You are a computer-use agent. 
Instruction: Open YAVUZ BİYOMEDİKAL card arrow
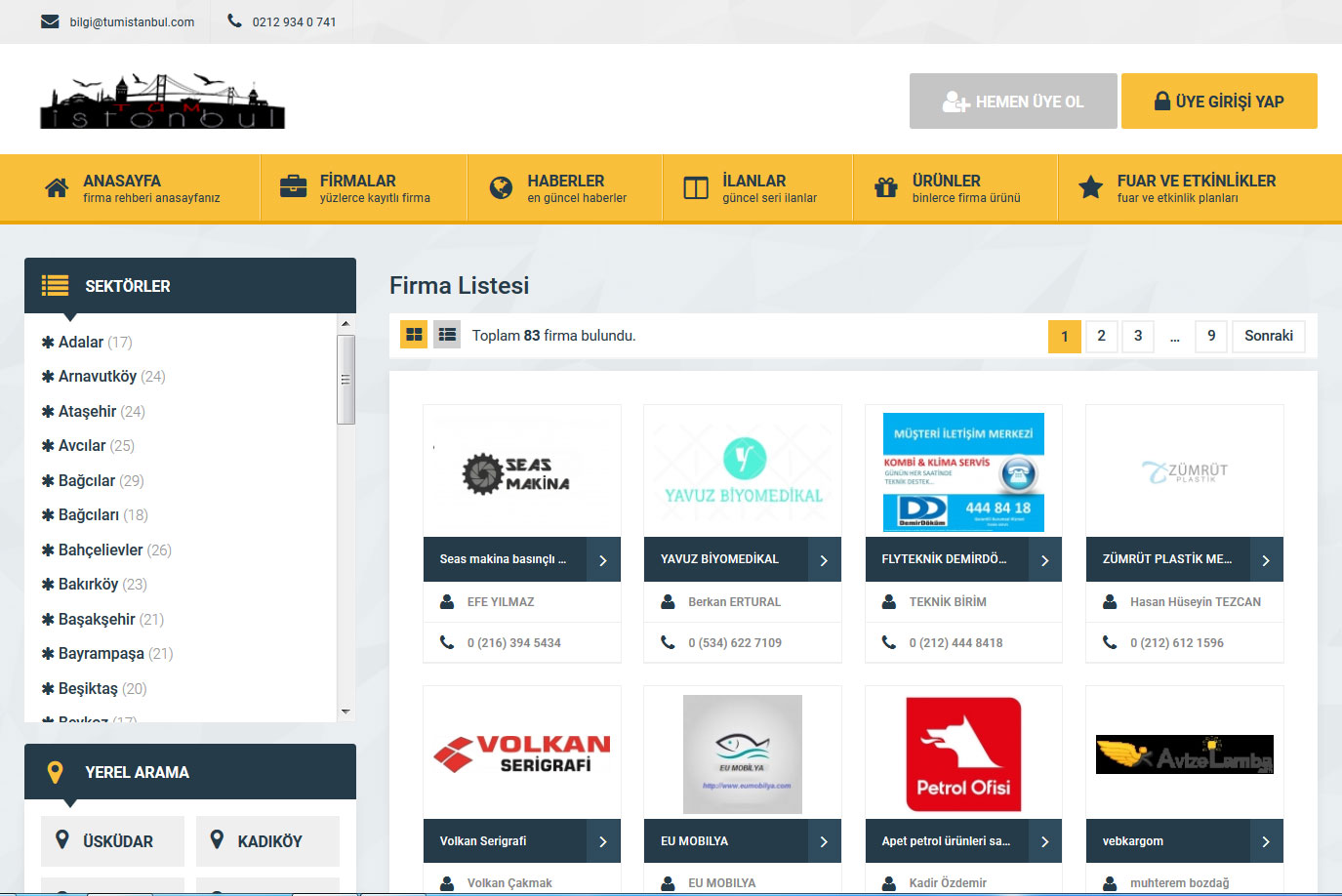(x=824, y=560)
